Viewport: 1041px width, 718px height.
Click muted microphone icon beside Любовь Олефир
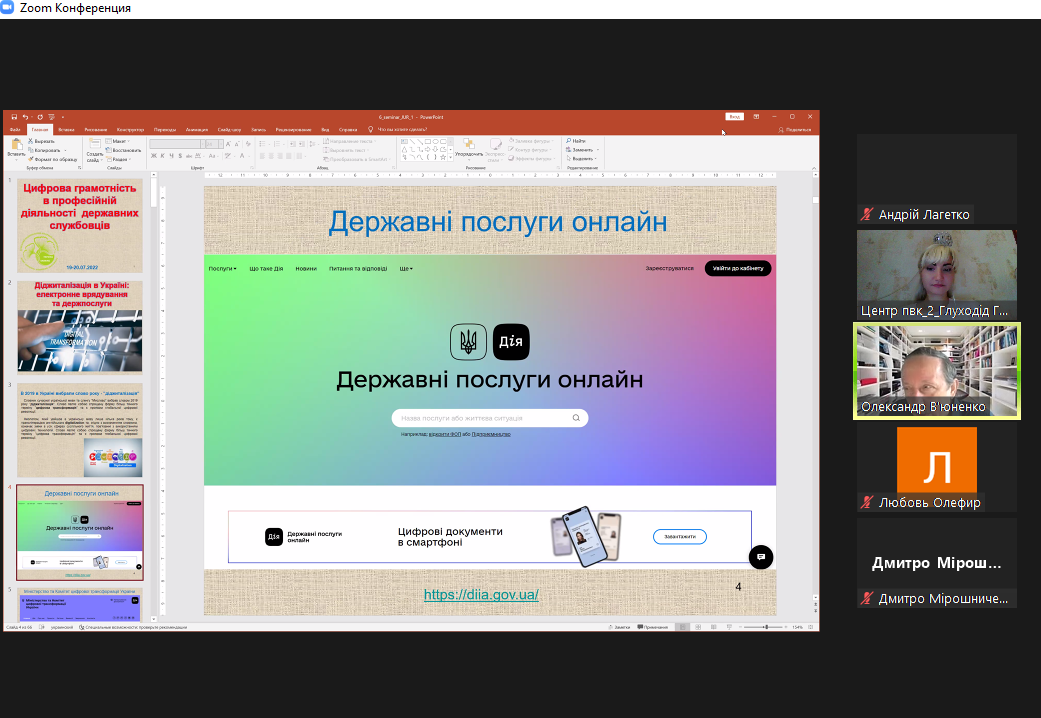click(866, 502)
